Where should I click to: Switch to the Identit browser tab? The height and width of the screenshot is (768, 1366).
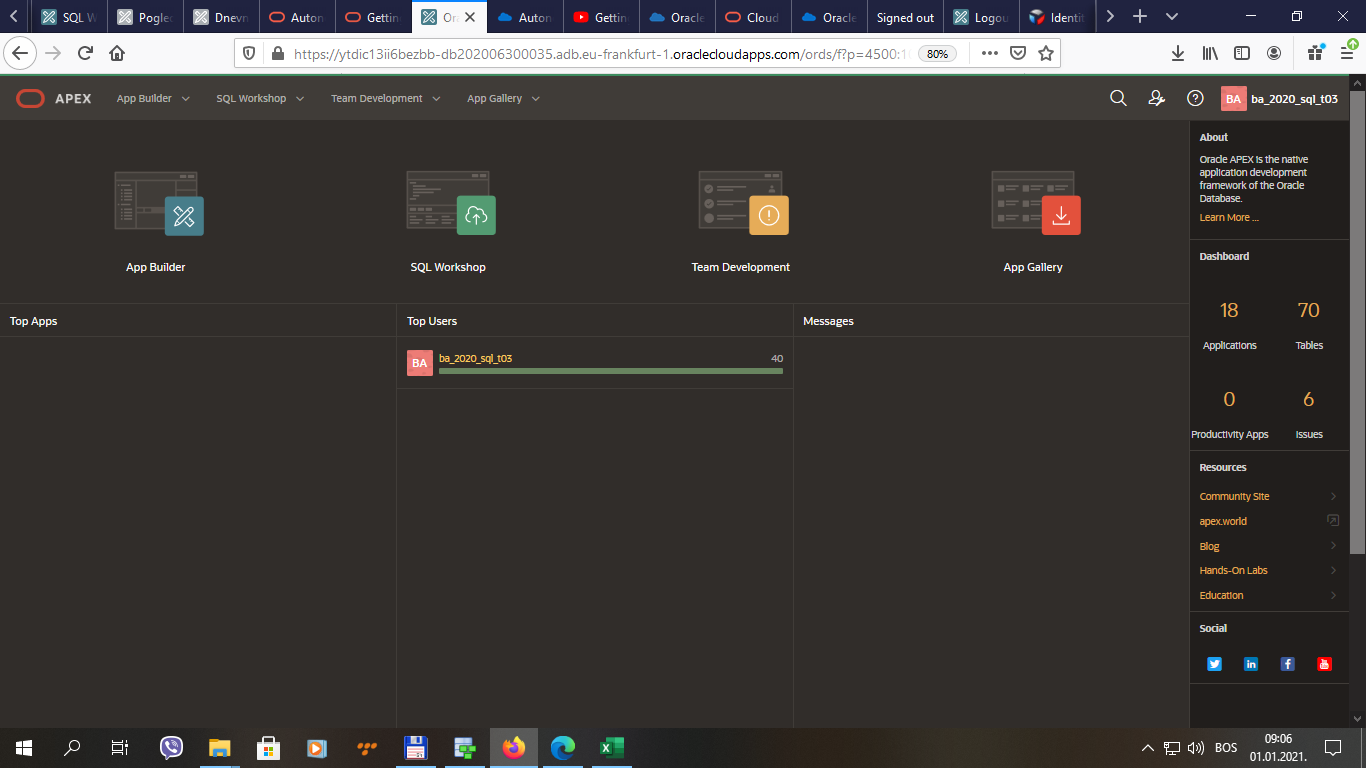click(x=1057, y=17)
